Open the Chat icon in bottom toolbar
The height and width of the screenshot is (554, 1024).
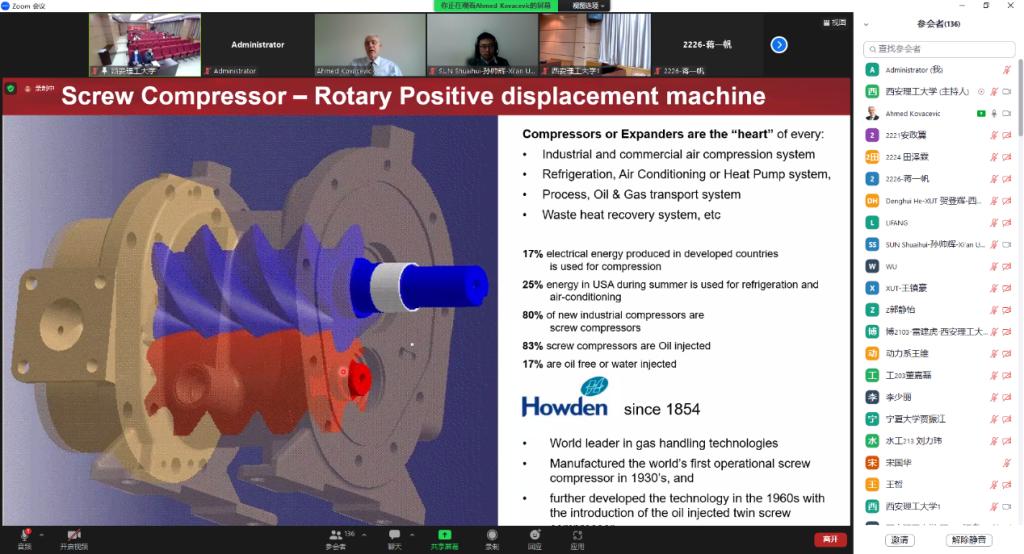pyautogui.click(x=394, y=536)
